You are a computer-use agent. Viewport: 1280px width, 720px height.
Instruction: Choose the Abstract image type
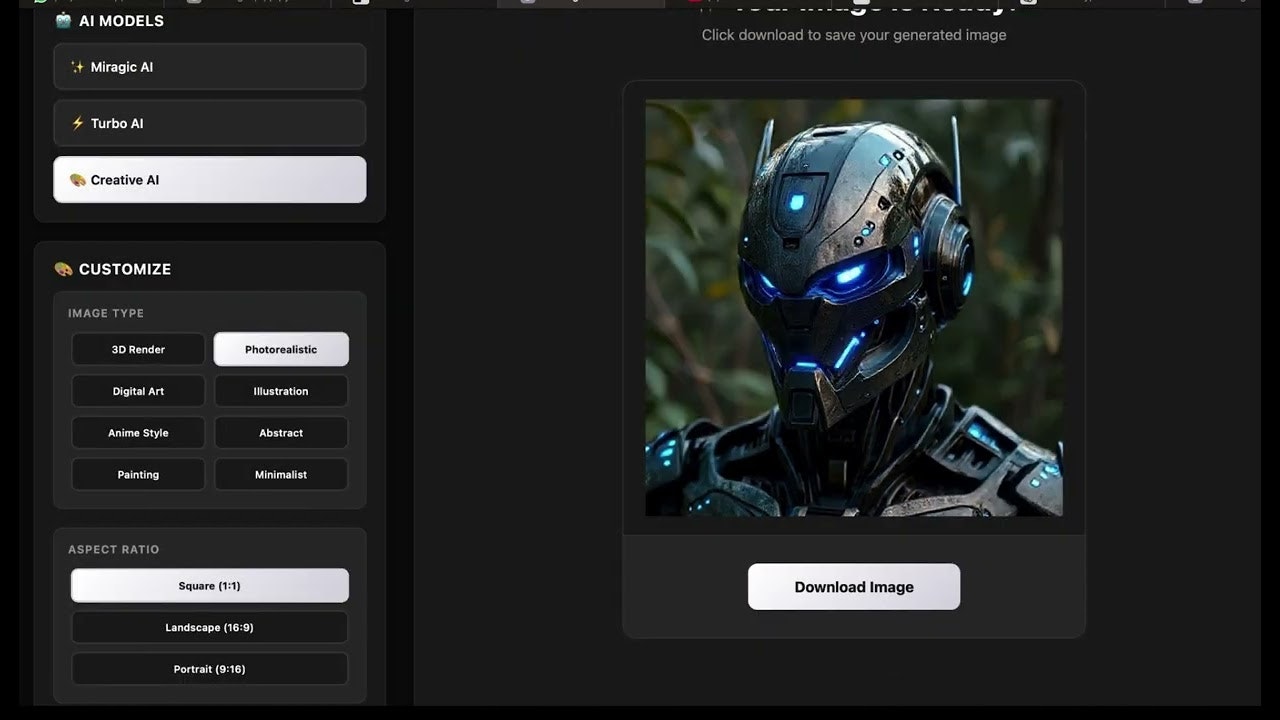[281, 433]
